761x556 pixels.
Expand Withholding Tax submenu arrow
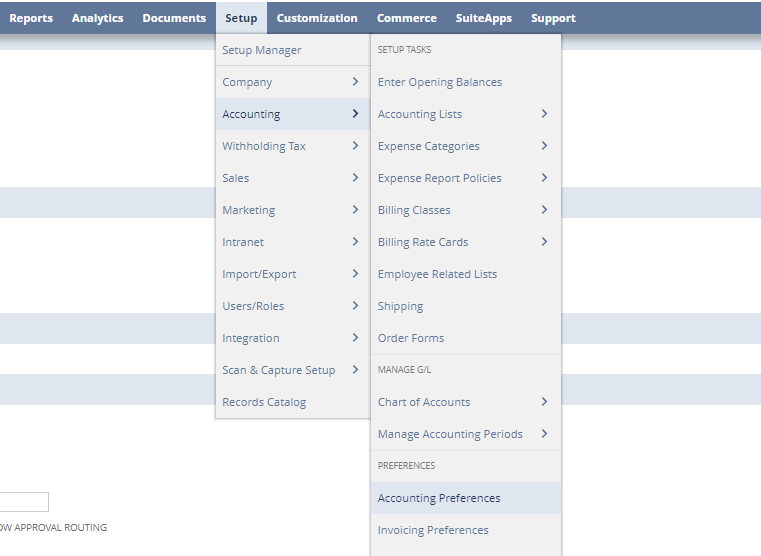355,146
